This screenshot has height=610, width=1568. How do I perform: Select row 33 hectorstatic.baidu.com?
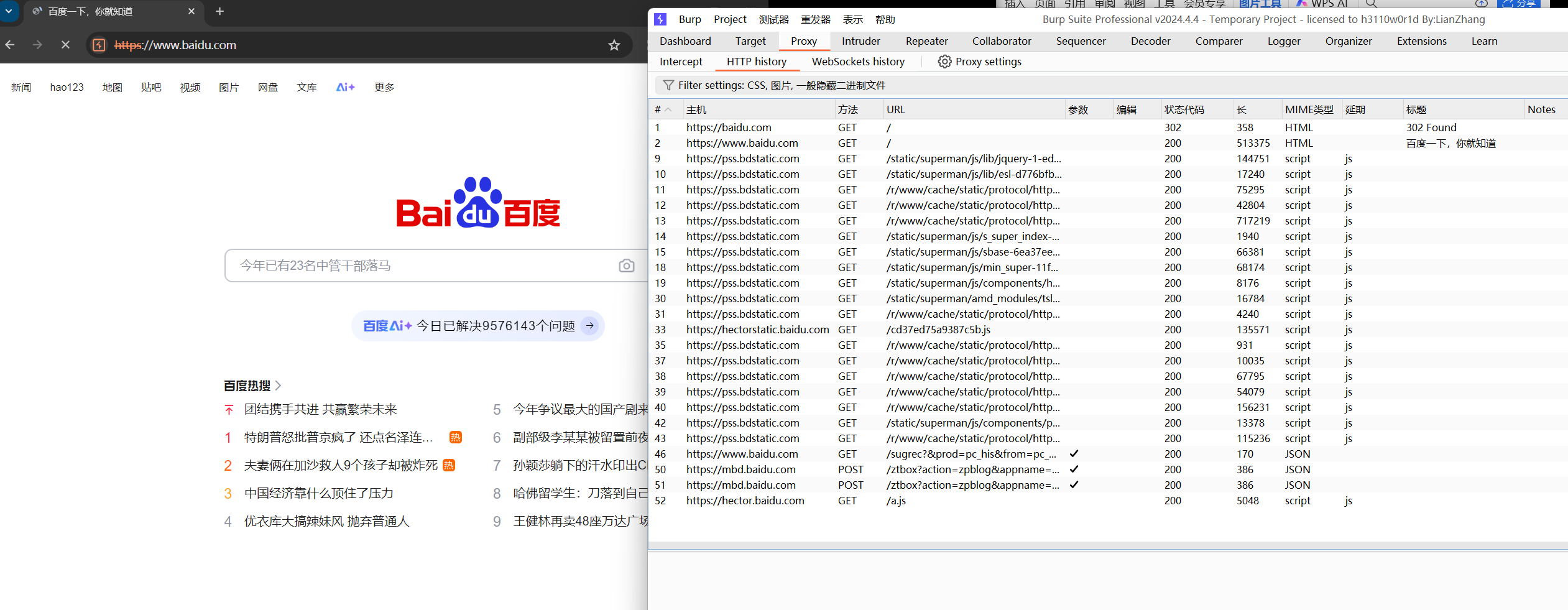1107,330
